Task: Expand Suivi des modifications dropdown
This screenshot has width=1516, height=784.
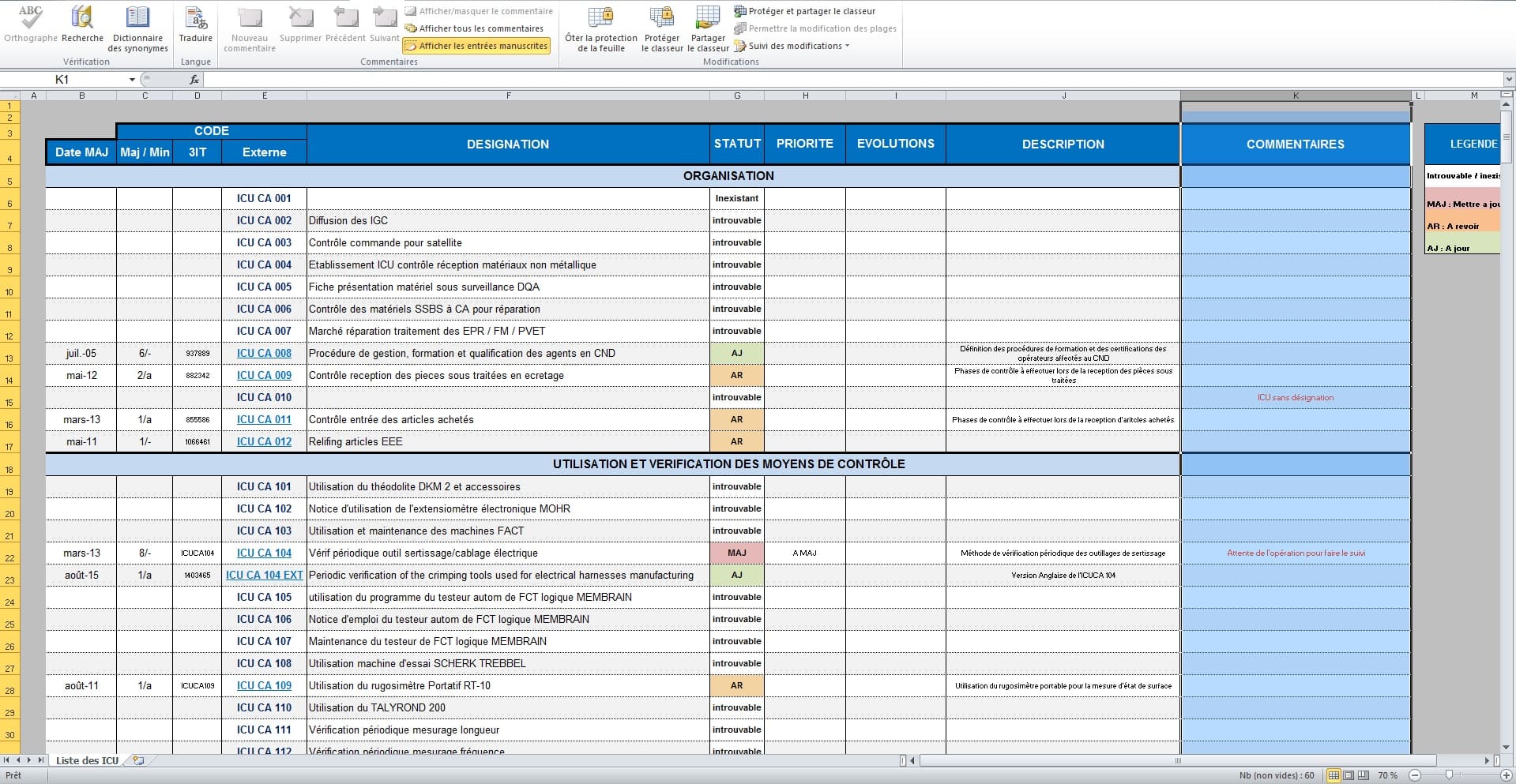Action: pyautogui.click(x=847, y=46)
